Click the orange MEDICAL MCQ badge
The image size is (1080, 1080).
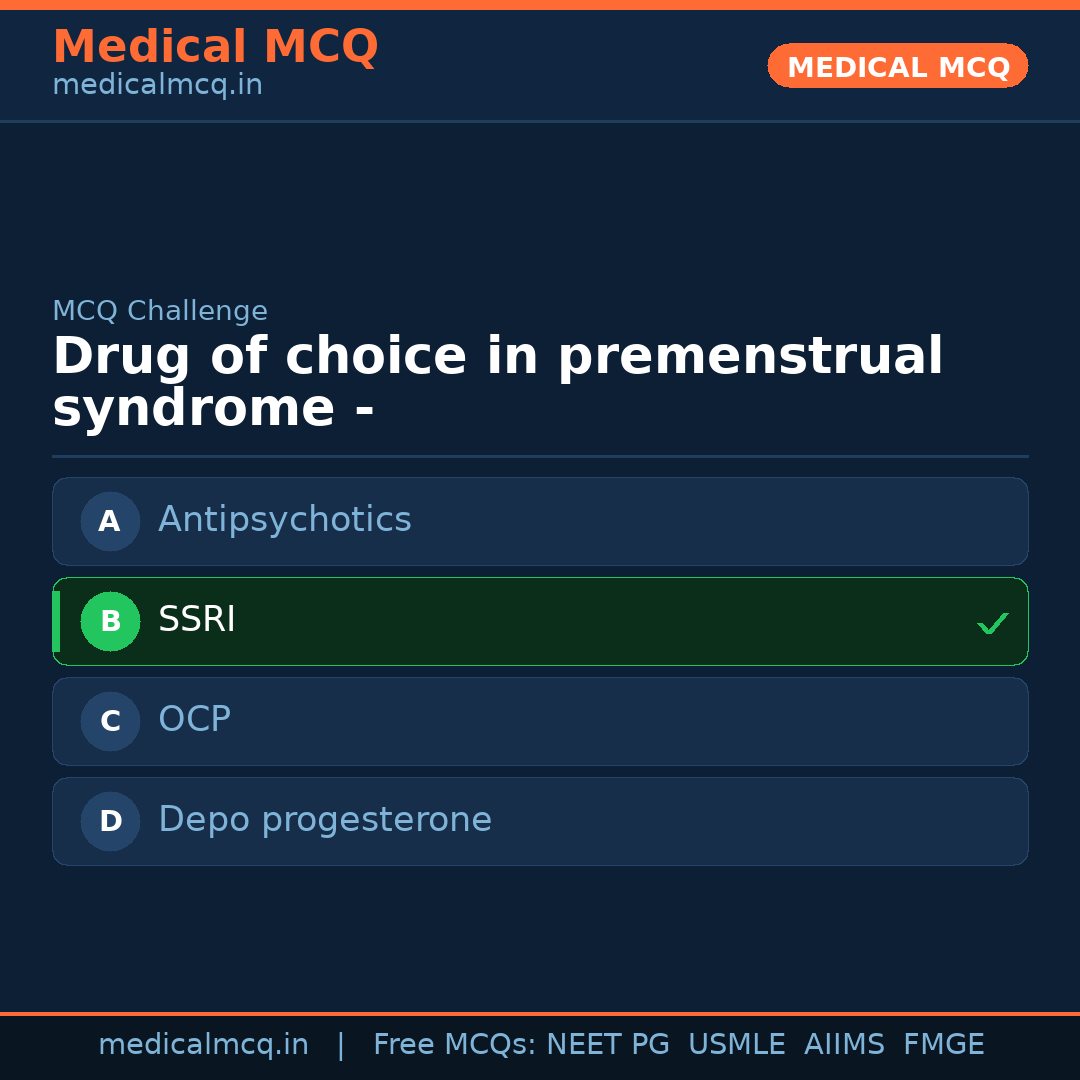[897, 67]
